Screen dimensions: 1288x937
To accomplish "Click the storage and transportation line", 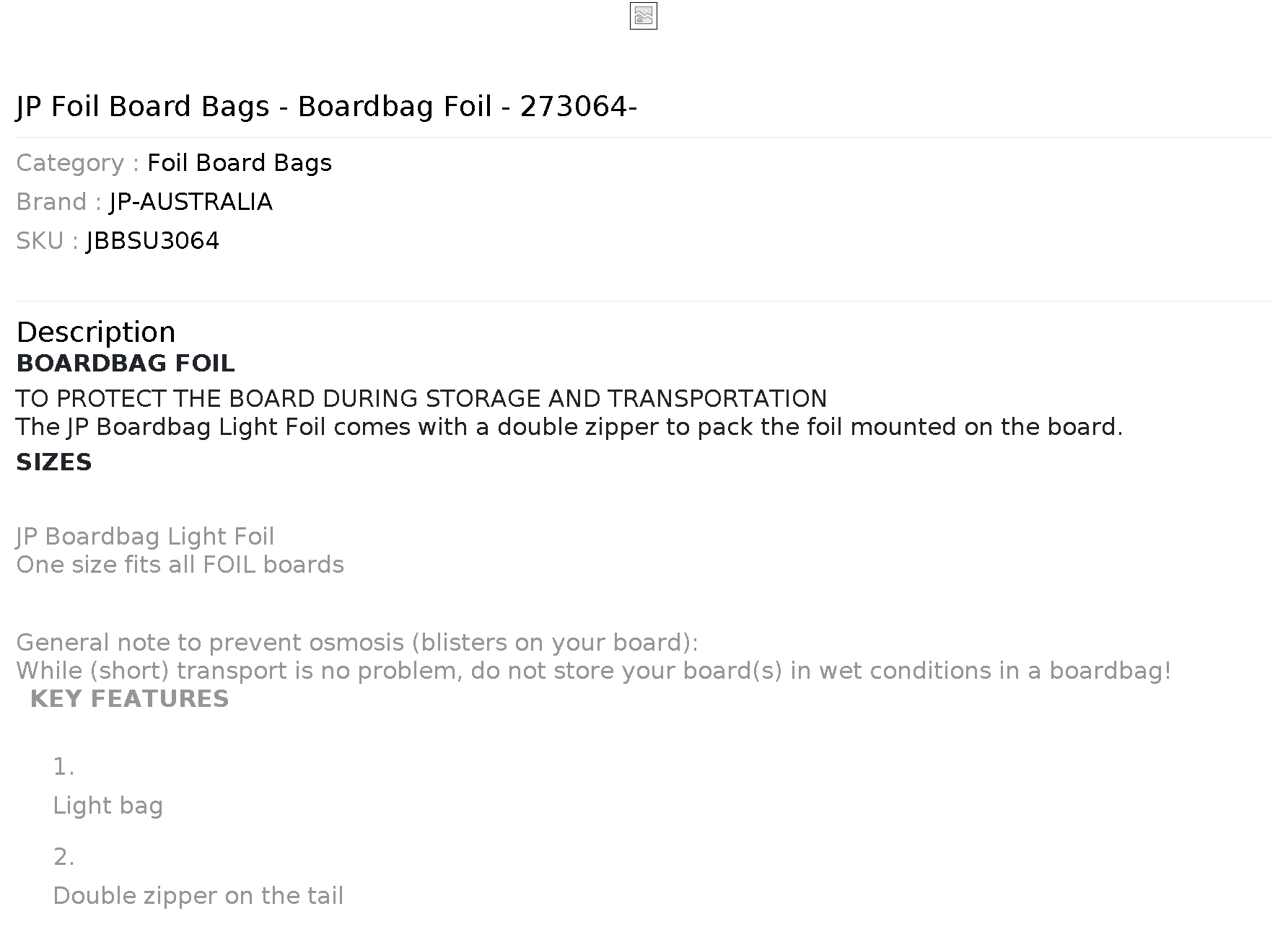I will pos(421,399).
